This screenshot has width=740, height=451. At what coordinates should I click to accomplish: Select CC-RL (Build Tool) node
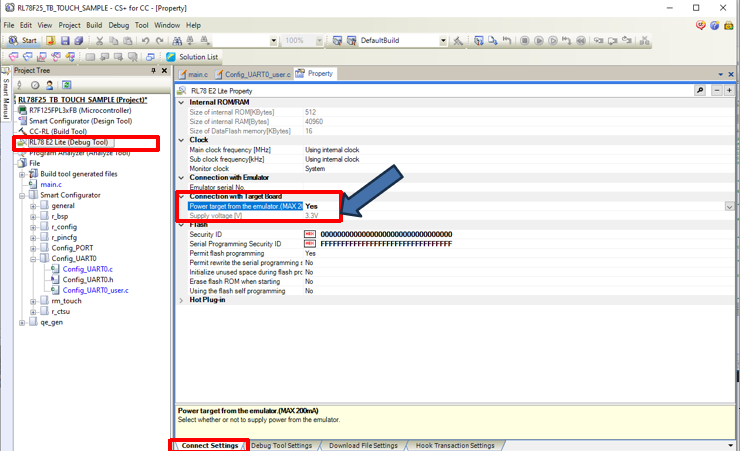pyautogui.click(x=58, y=132)
